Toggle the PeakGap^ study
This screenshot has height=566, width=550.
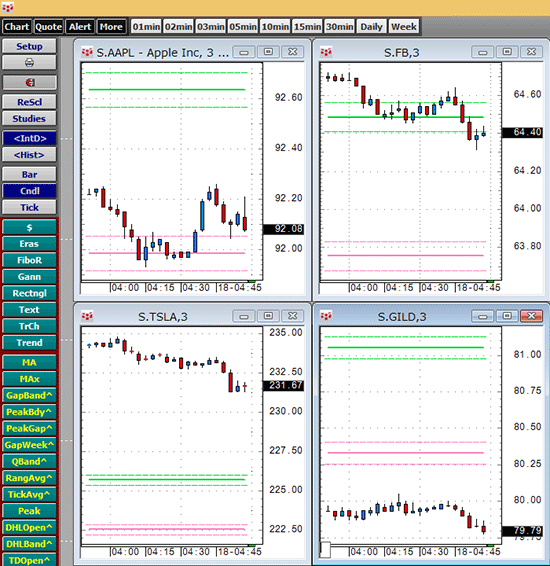pyautogui.click(x=29, y=428)
